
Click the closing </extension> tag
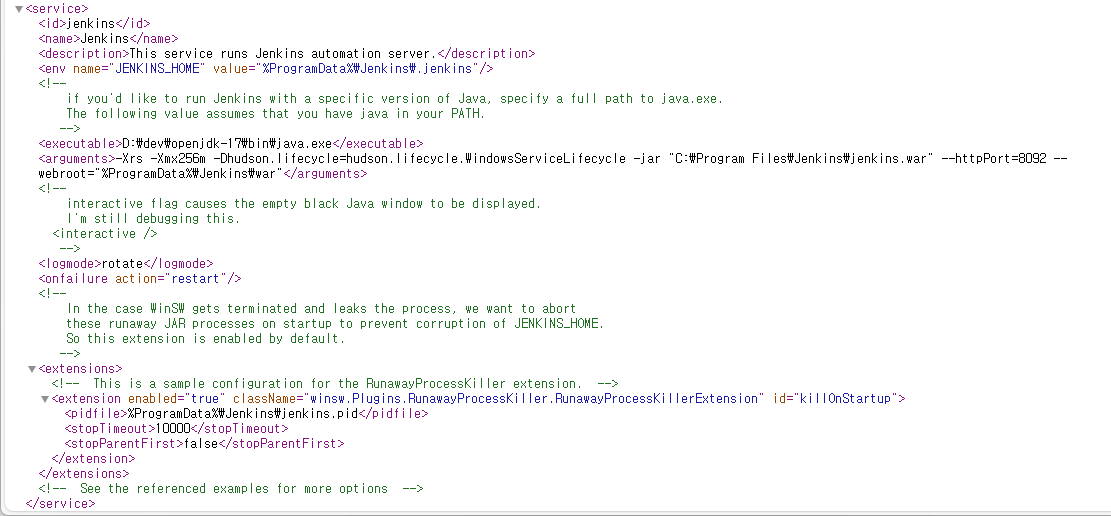click(94, 459)
